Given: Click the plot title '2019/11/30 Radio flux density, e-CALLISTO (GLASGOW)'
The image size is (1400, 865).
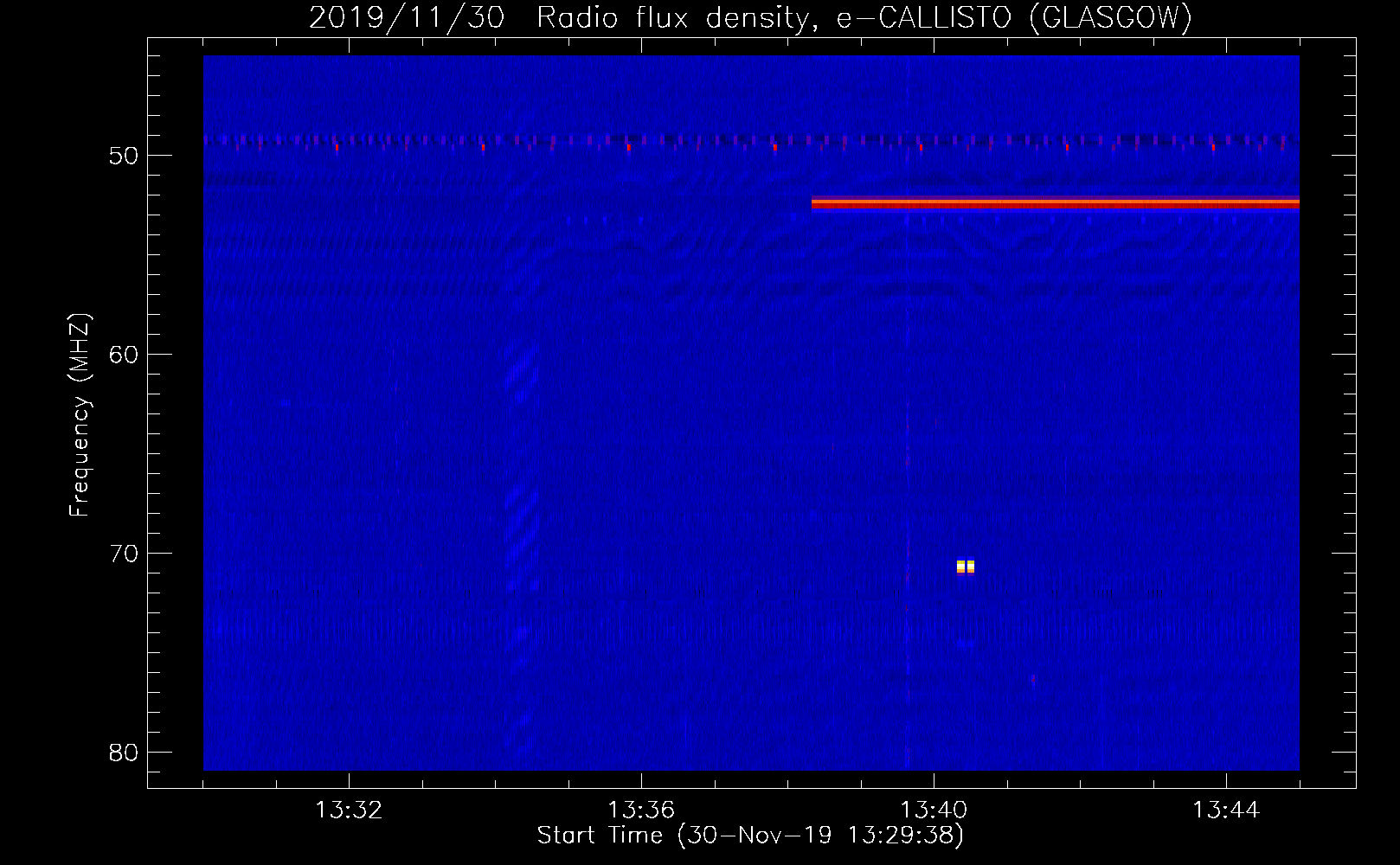Looking at the screenshot, I should (750, 18).
